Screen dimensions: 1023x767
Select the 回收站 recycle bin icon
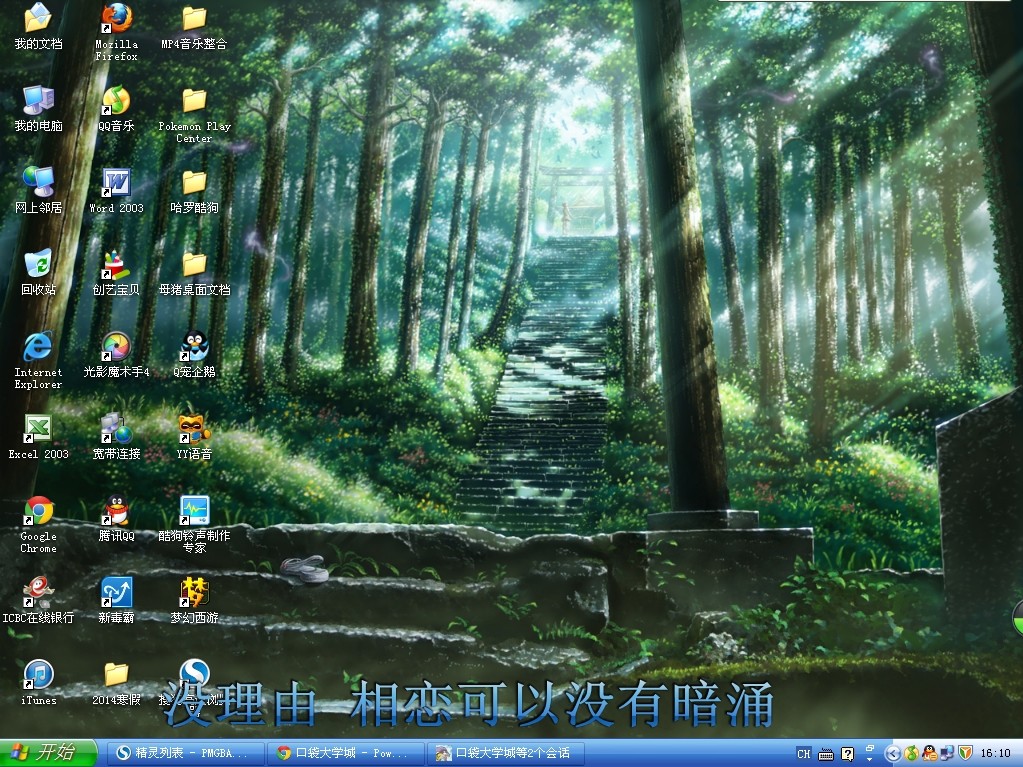38,272
